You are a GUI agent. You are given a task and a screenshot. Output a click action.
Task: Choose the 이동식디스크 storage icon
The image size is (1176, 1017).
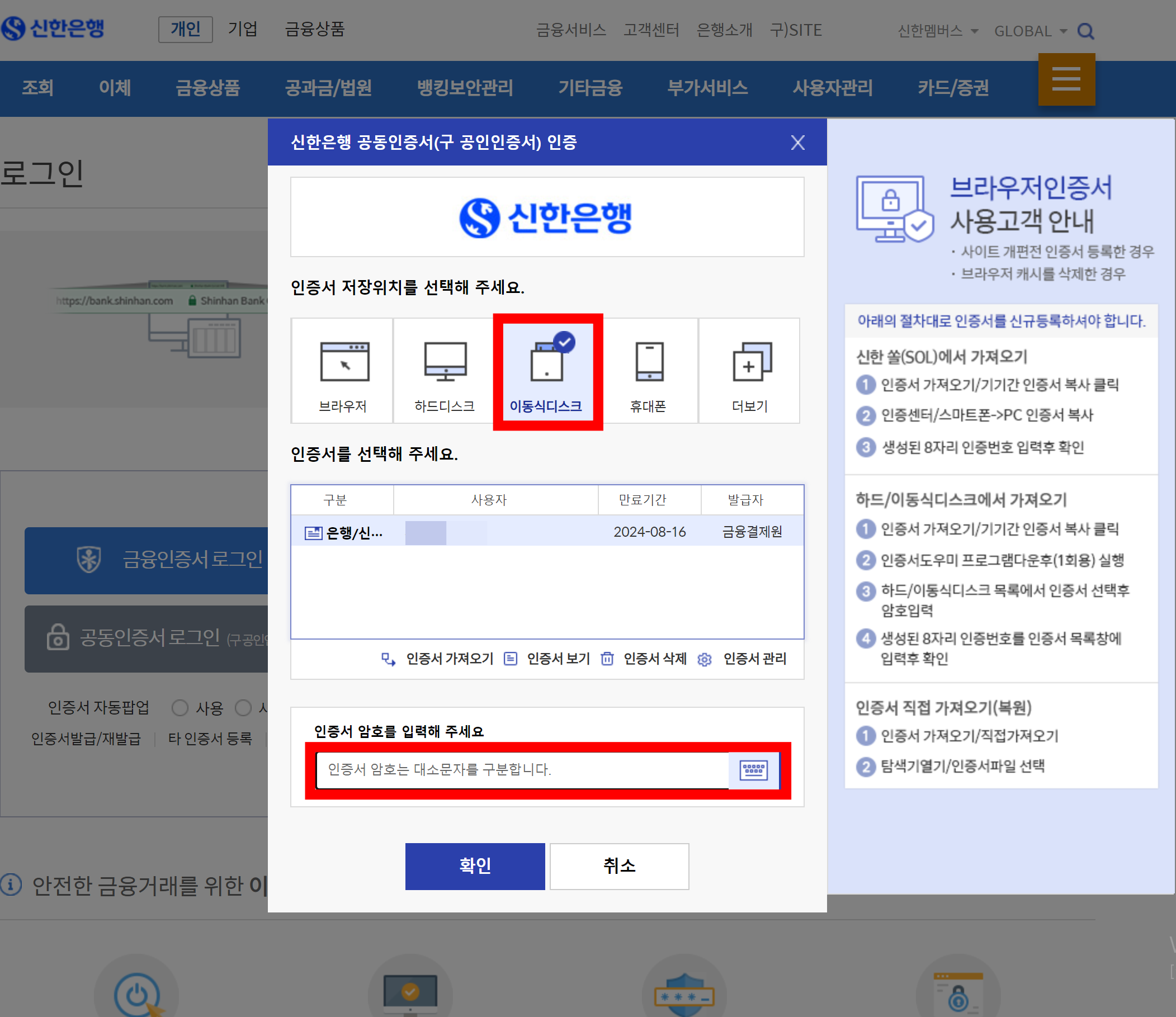pos(547,362)
